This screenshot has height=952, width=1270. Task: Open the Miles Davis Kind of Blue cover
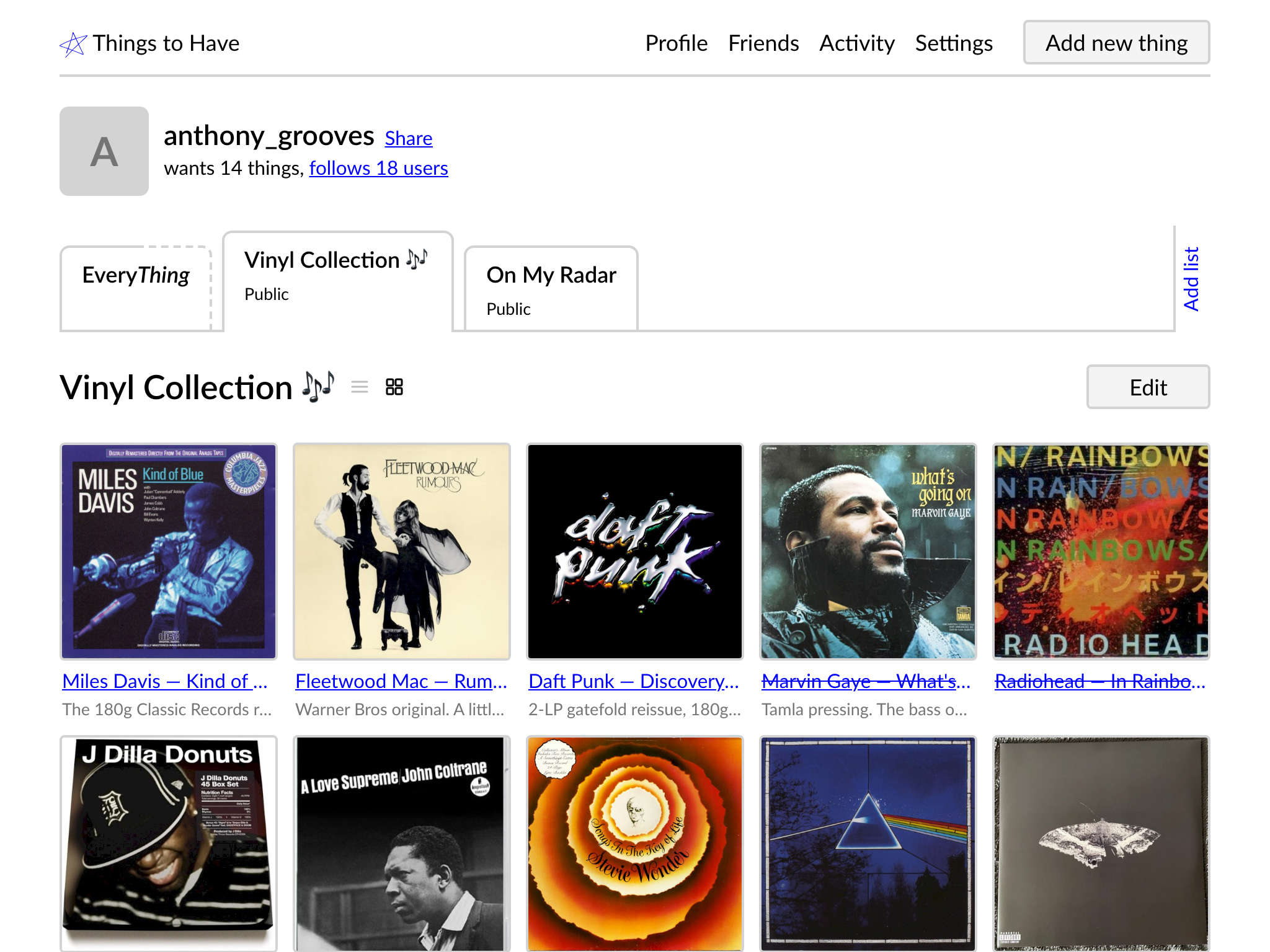tap(169, 552)
